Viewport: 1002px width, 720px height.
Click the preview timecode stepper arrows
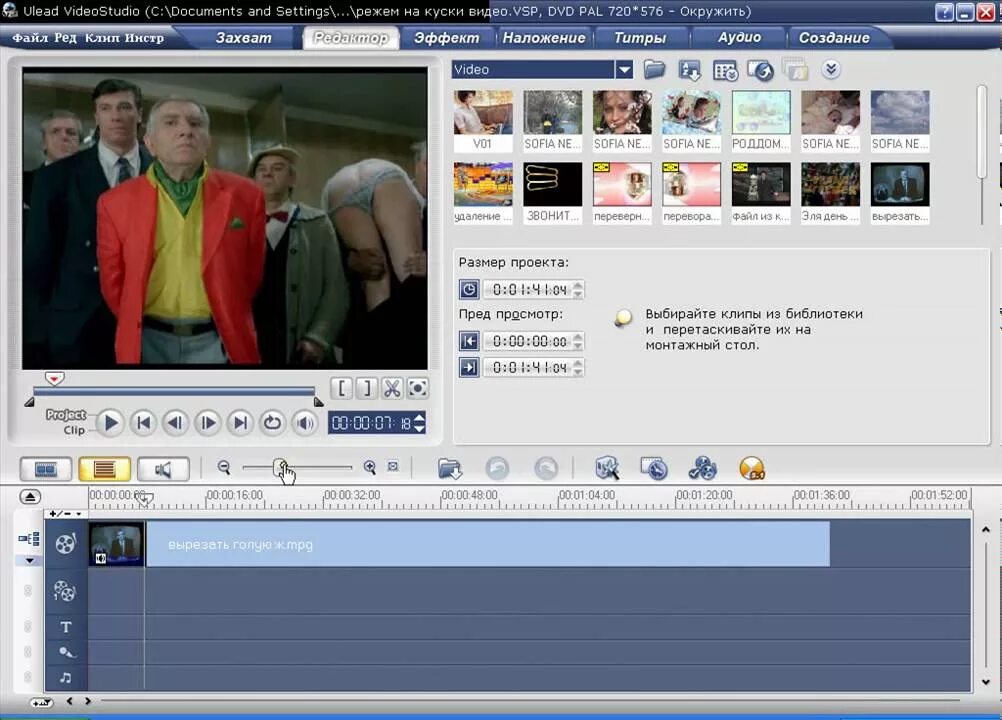click(x=419, y=422)
